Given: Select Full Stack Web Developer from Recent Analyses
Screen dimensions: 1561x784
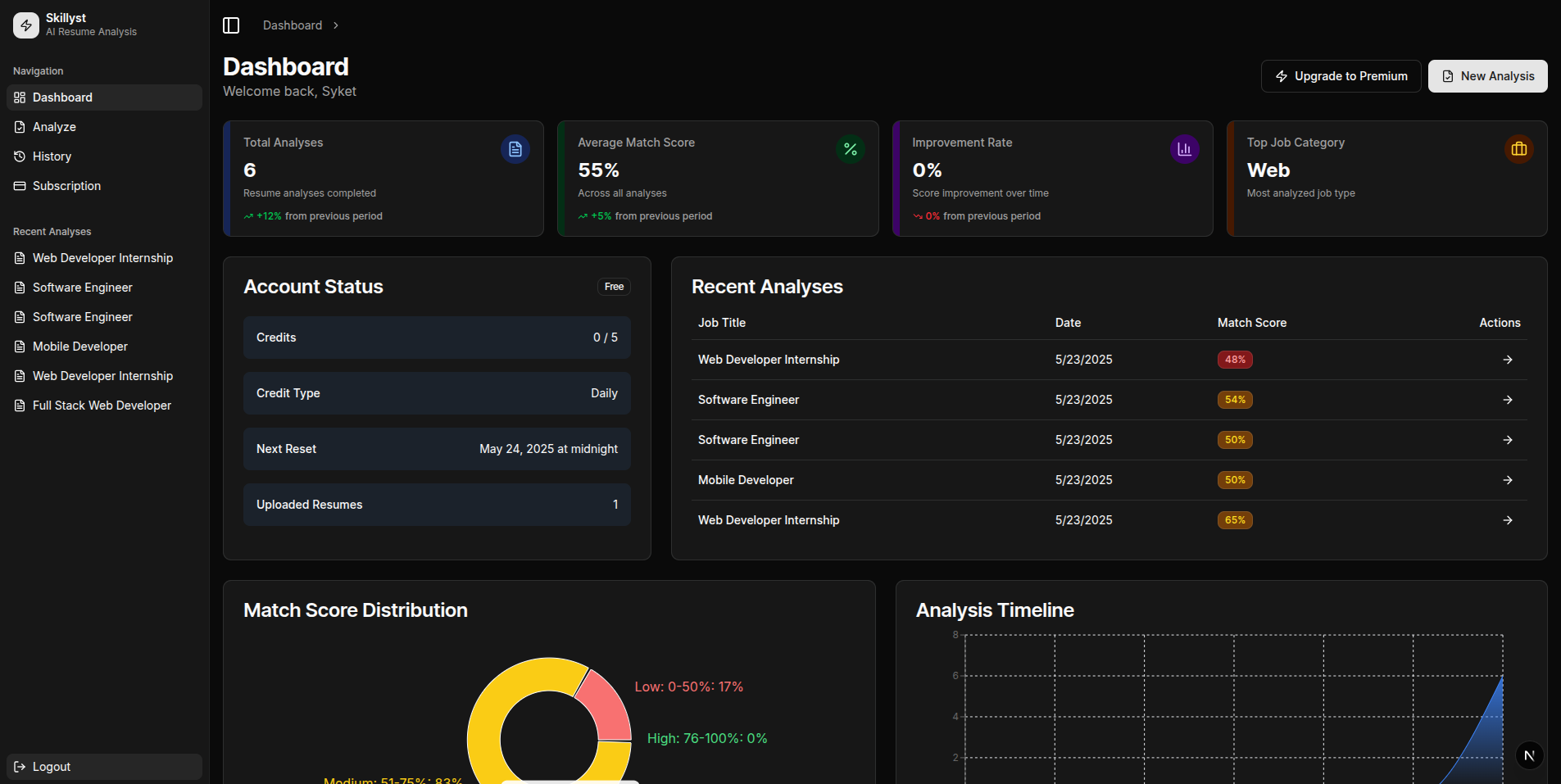Looking at the screenshot, I should pyautogui.click(x=102, y=405).
